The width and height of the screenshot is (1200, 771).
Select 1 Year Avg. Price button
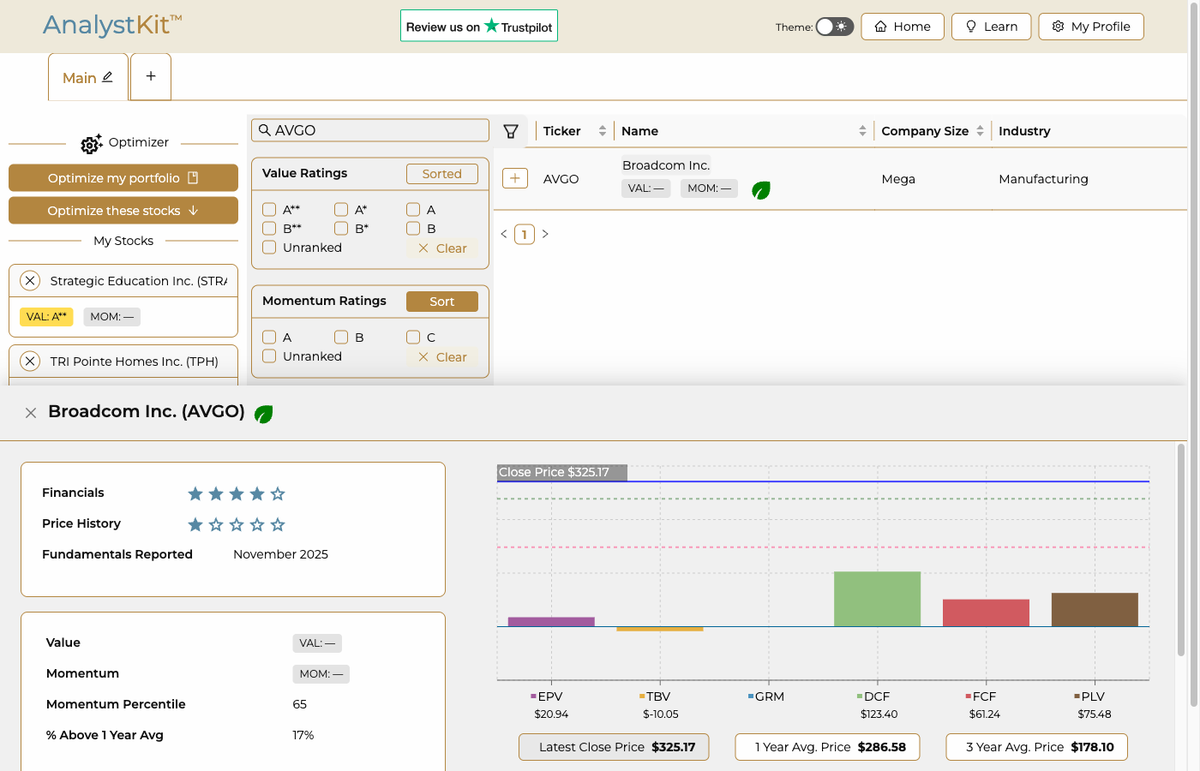pos(829,747)
